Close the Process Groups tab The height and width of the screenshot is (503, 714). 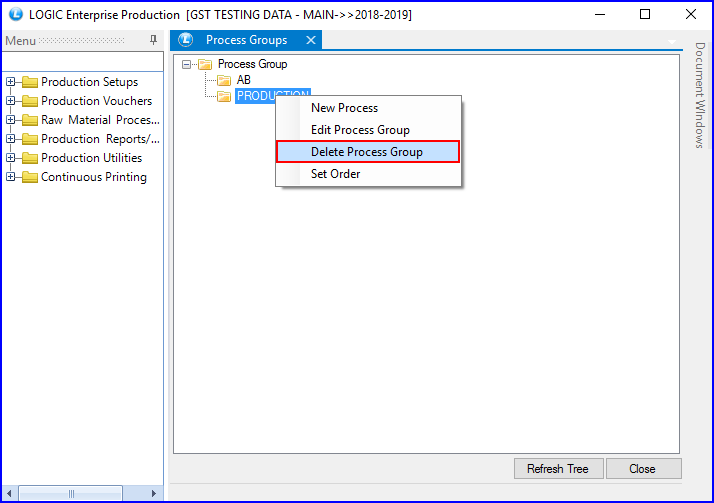[x=311, y=40]
